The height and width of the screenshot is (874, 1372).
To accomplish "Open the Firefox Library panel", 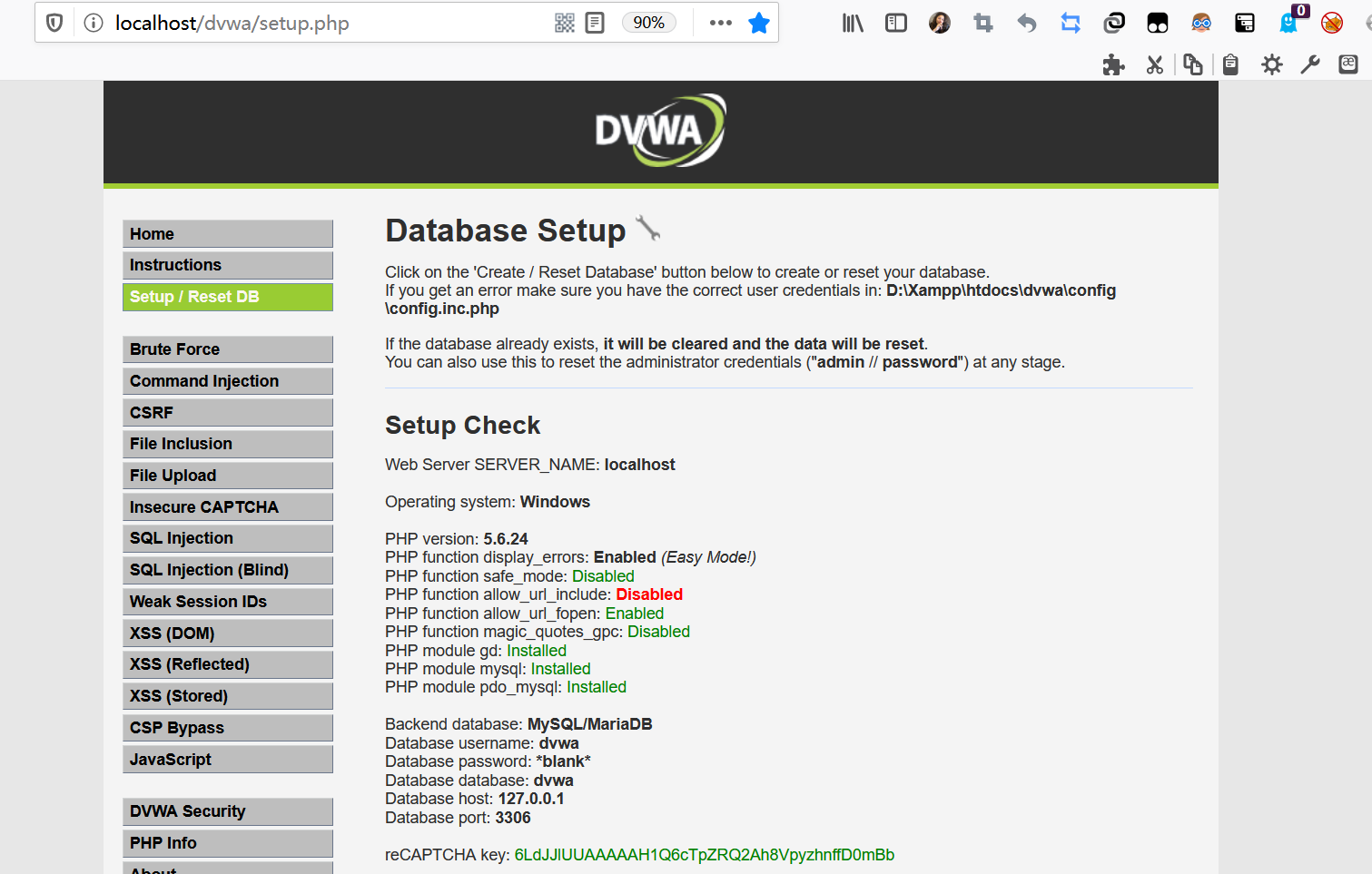I will (852, 23).
